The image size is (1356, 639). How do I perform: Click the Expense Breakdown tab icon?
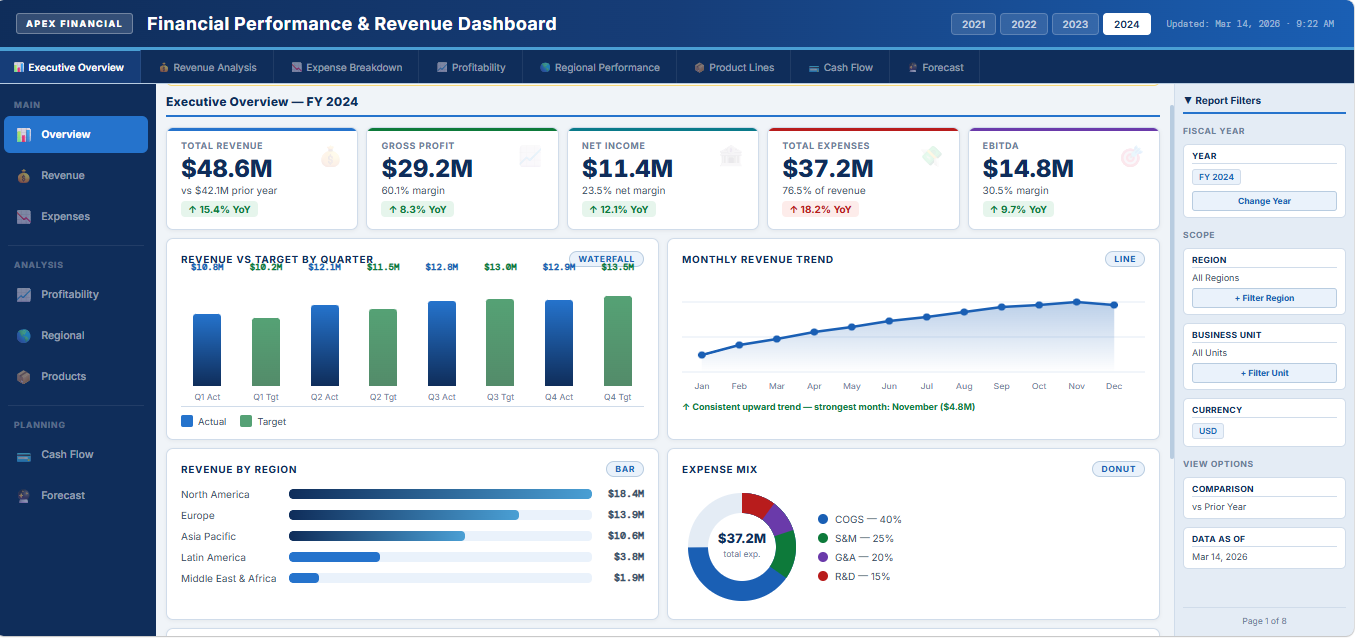pyautogui.click(x=297, y=68)
